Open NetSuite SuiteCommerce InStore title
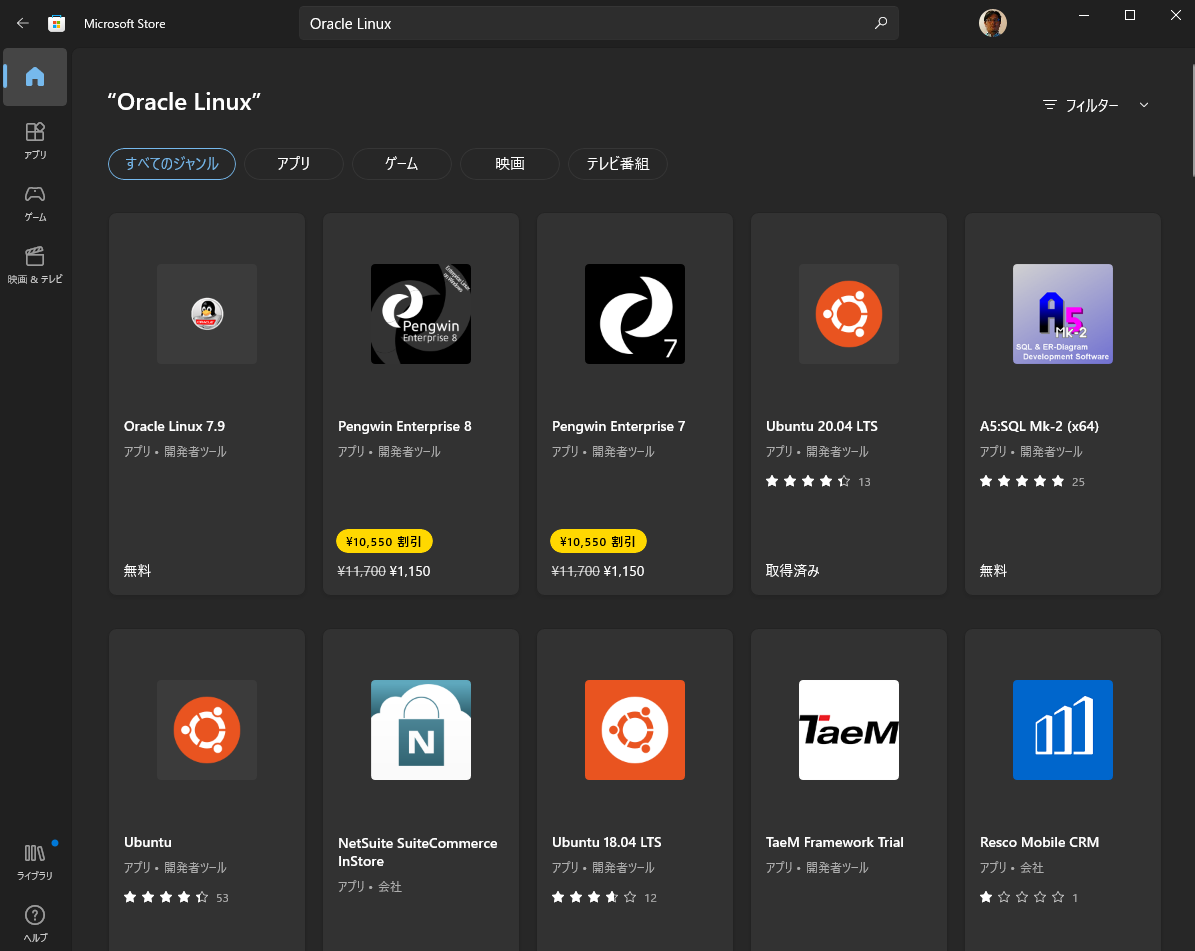 418,852
